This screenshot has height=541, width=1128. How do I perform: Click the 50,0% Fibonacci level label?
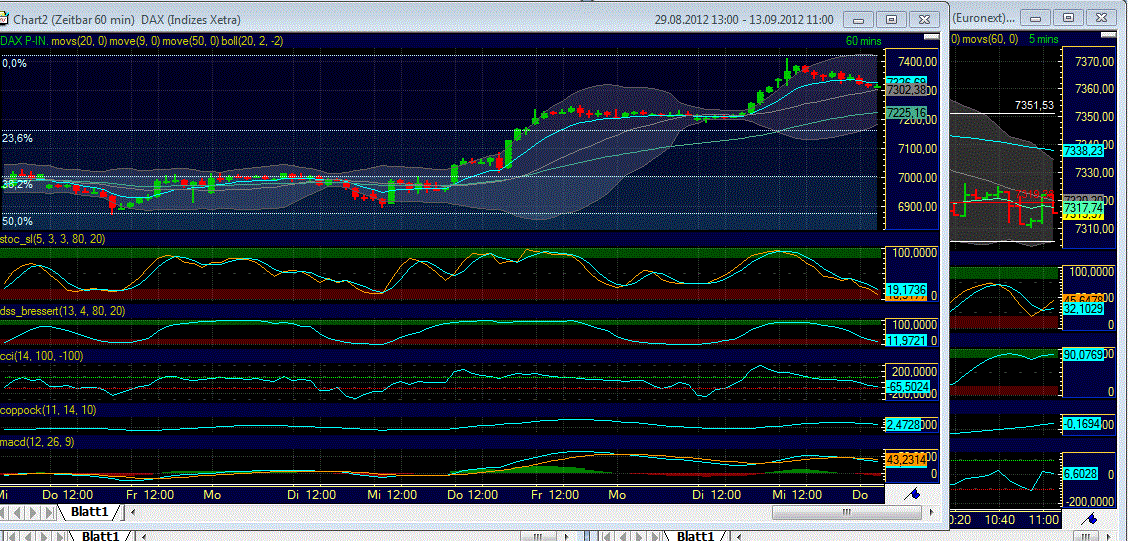pos(17,221)
